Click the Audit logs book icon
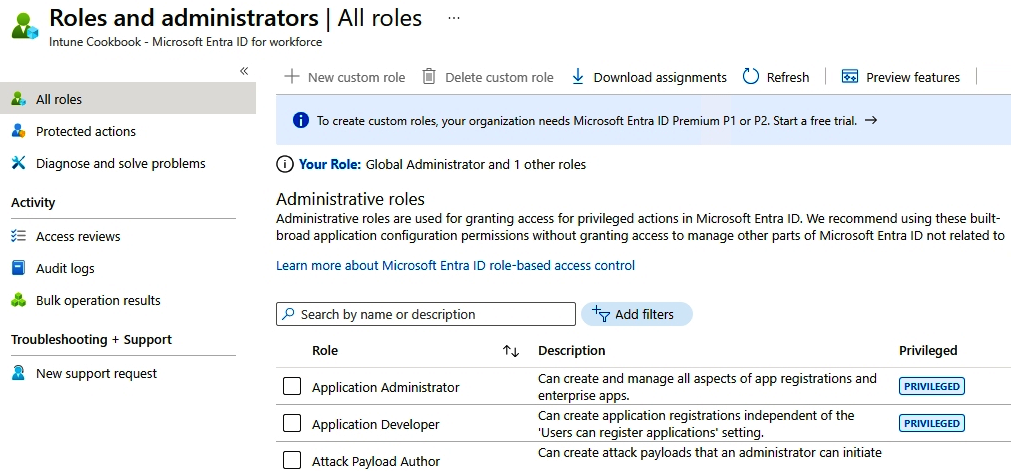Screen dimensions: 1011x471 coord(19,268)
